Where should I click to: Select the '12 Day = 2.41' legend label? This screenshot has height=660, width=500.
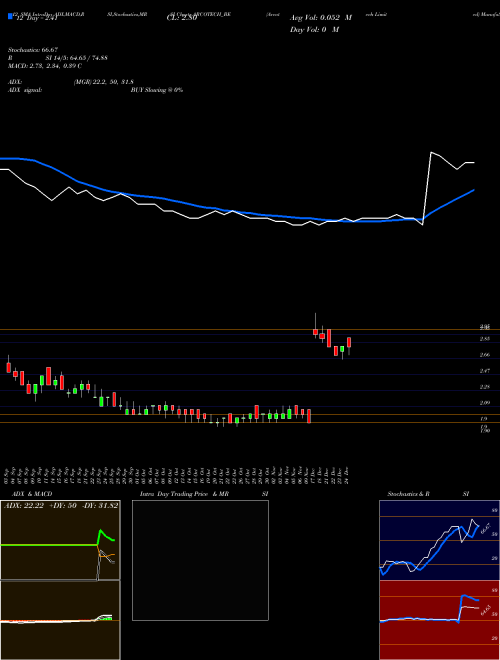(35, 19)
